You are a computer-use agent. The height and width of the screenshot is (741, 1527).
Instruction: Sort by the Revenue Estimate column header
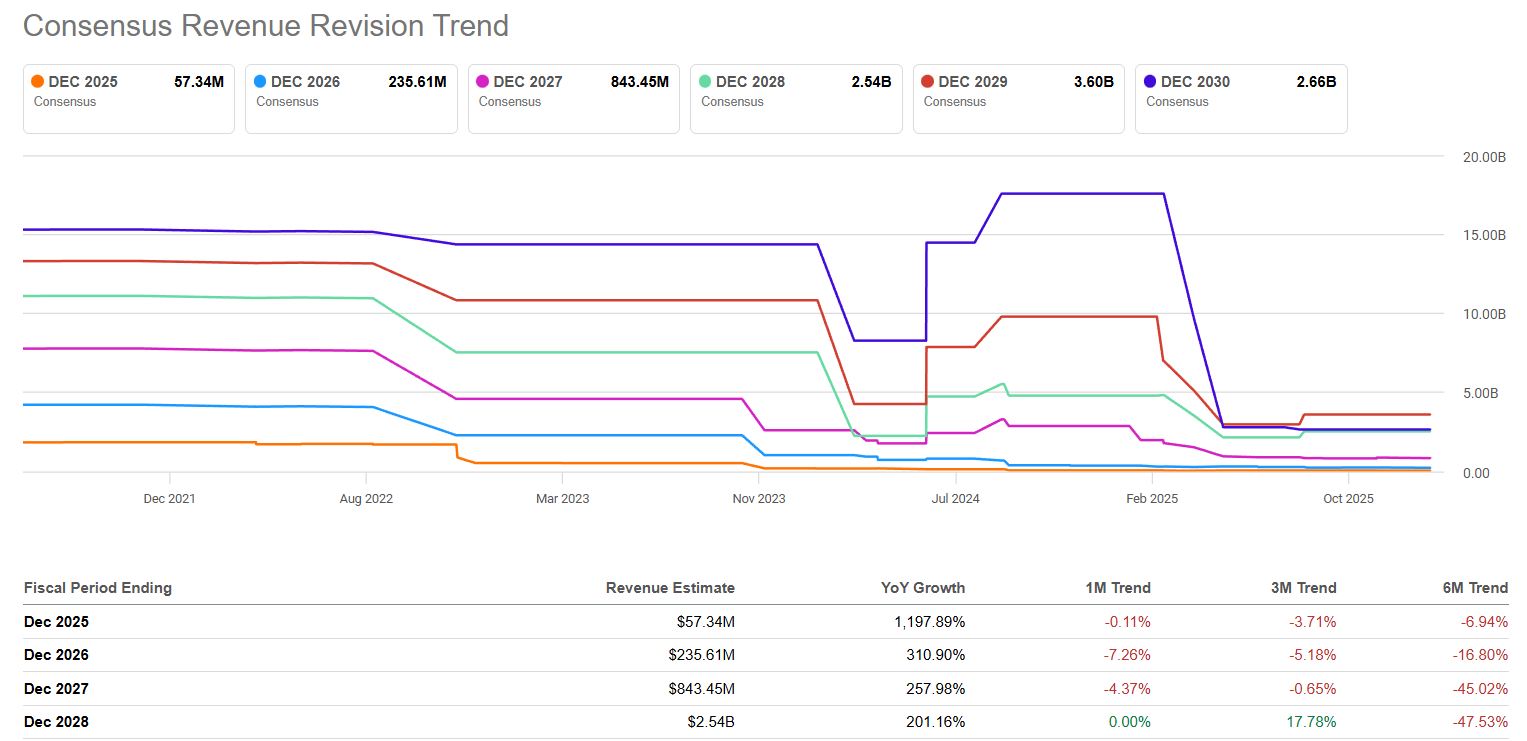(x=670, y=588)
